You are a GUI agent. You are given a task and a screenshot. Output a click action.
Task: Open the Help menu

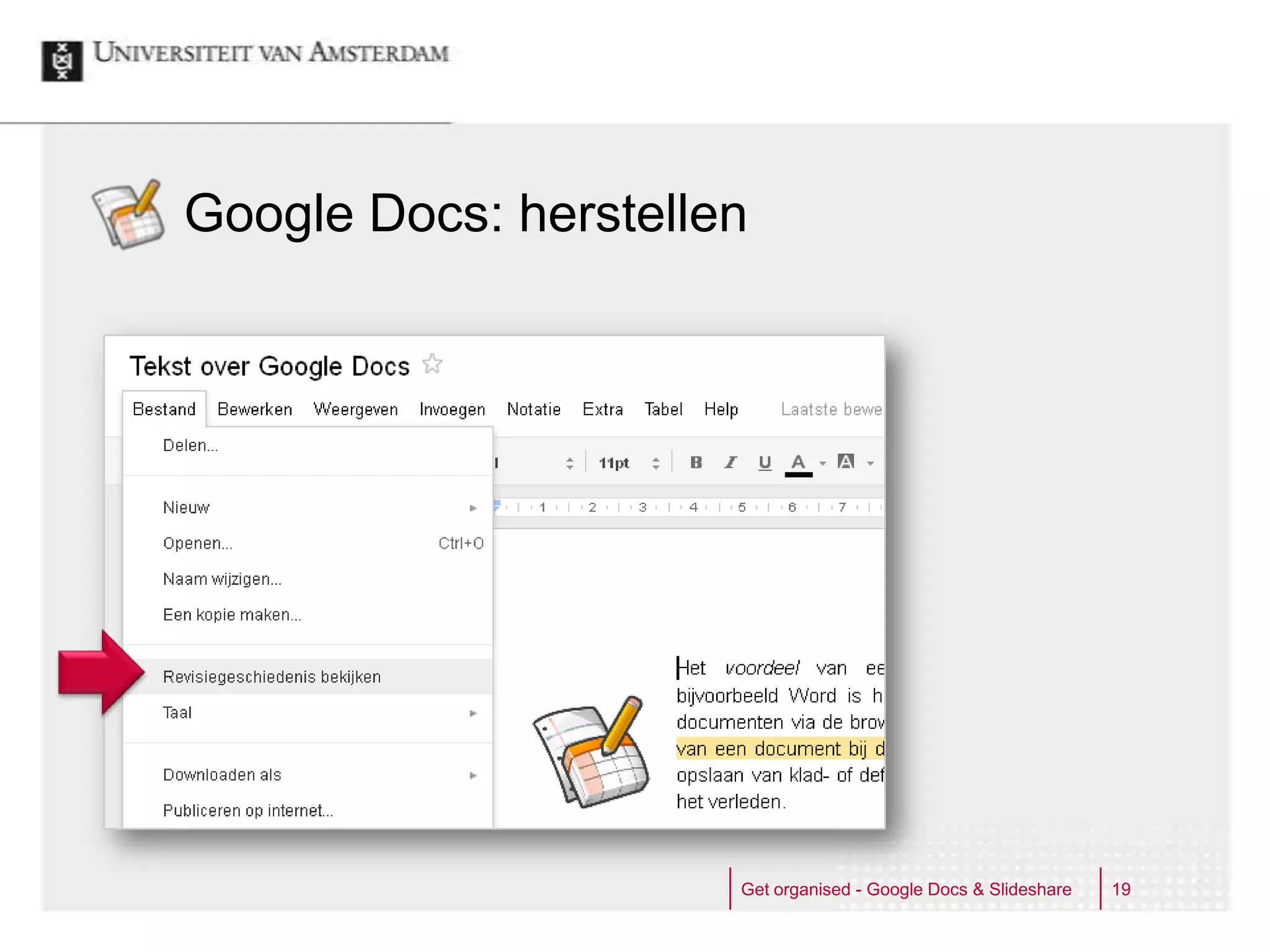(x=721, y=409)
